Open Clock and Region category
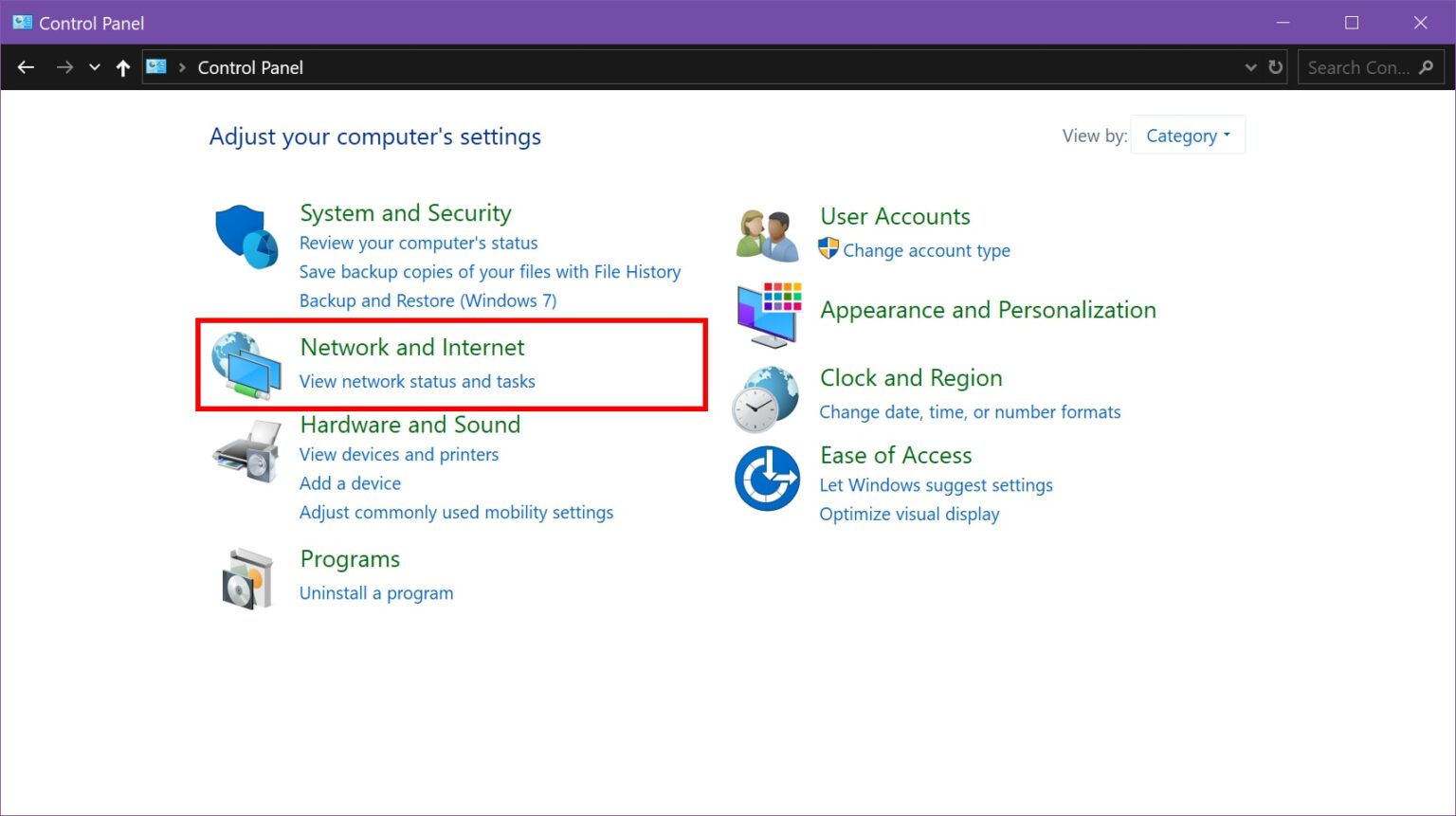The image size is (1456, 816). (911, 378)
